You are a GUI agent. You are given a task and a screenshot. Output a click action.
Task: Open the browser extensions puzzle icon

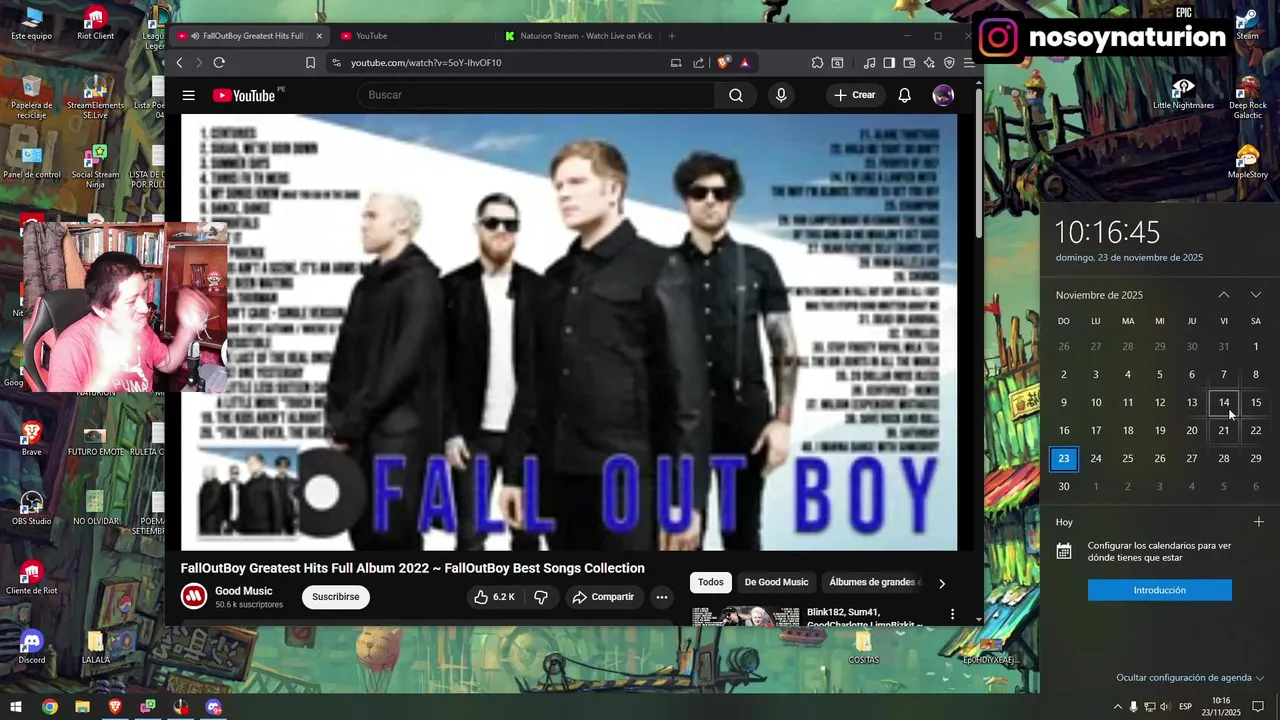point(817,63)
